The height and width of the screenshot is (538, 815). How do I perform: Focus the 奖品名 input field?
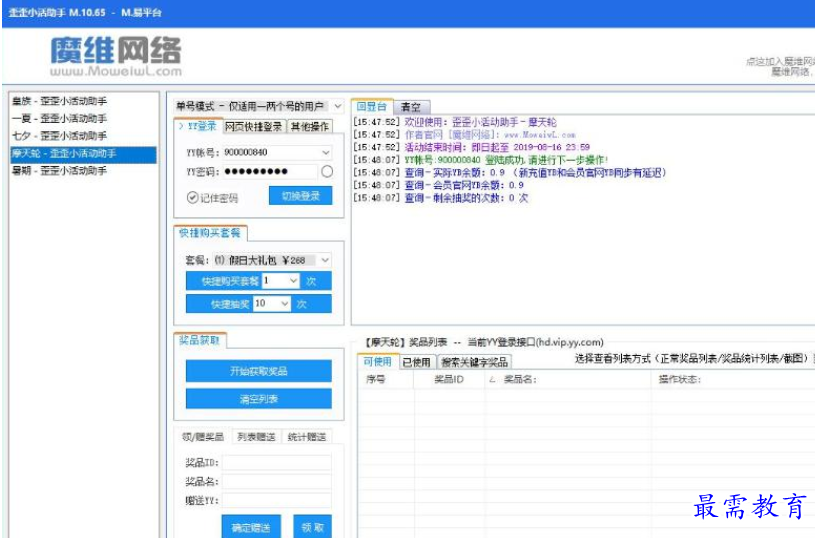pyautogui.click(x=277, y=481)
